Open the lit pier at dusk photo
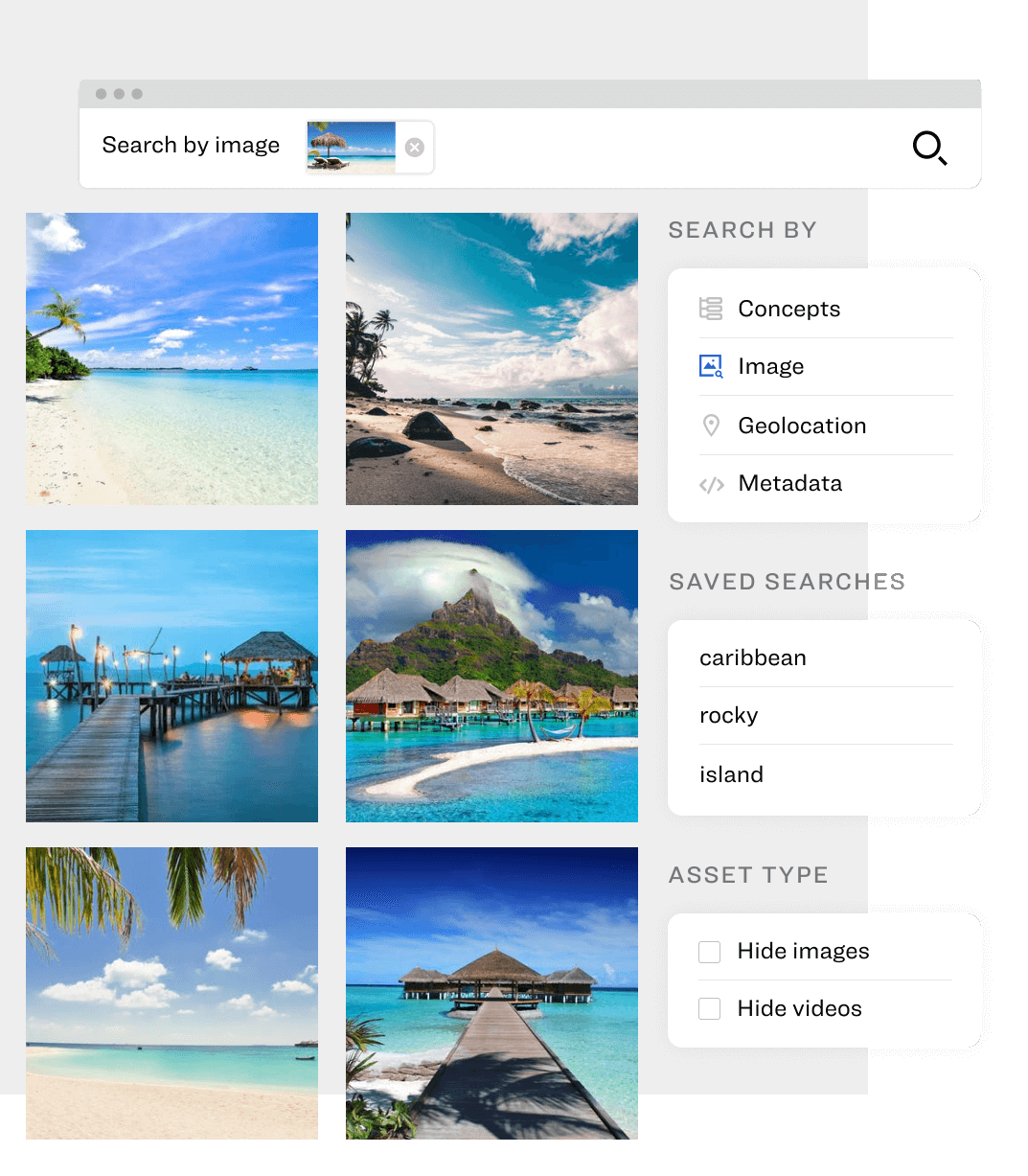The width and height of the screenshot is (1028, 1176). click(171, 676)
